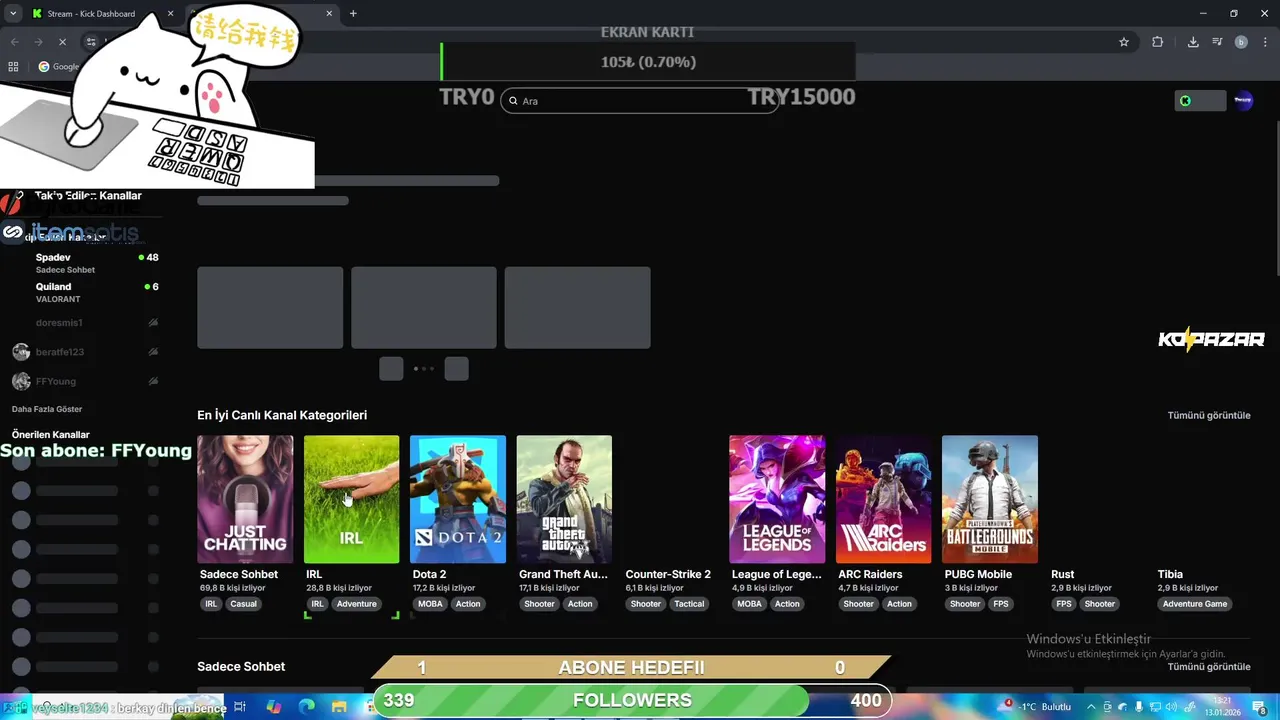This screenshot has height=720, width=1280.
Task: Select MOBA tag under Dota 2
Action: pos(430,604)
